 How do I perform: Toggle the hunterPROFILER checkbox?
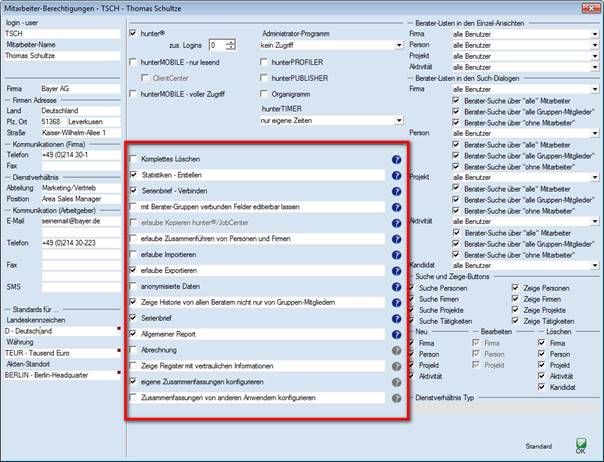click(262, 63)
